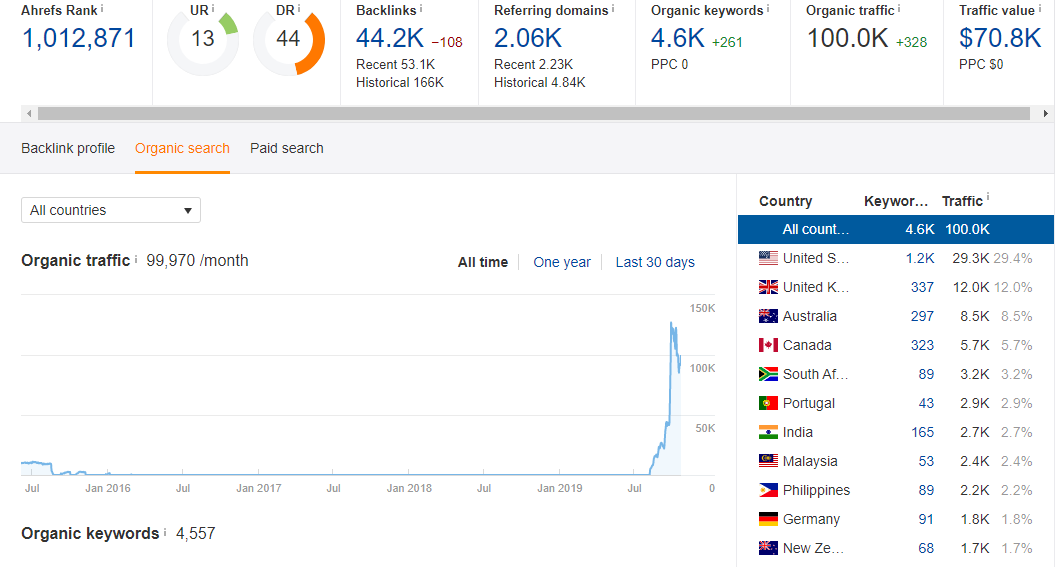Screen dimensions: 1057x567
Task: Click the scrollbar right arrow
Action: [1046, 114]
